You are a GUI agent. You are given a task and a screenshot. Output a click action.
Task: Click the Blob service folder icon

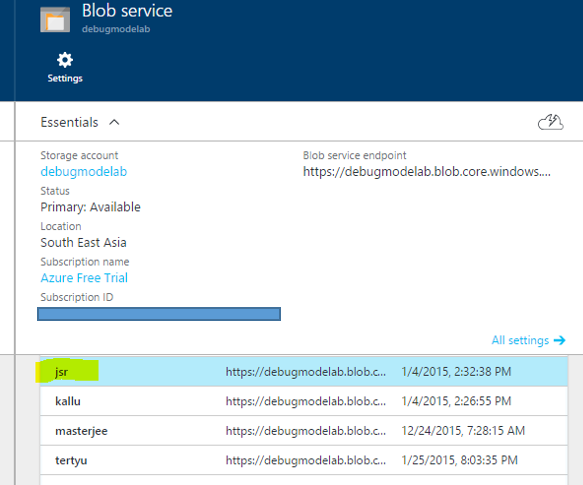click(55, 19)
